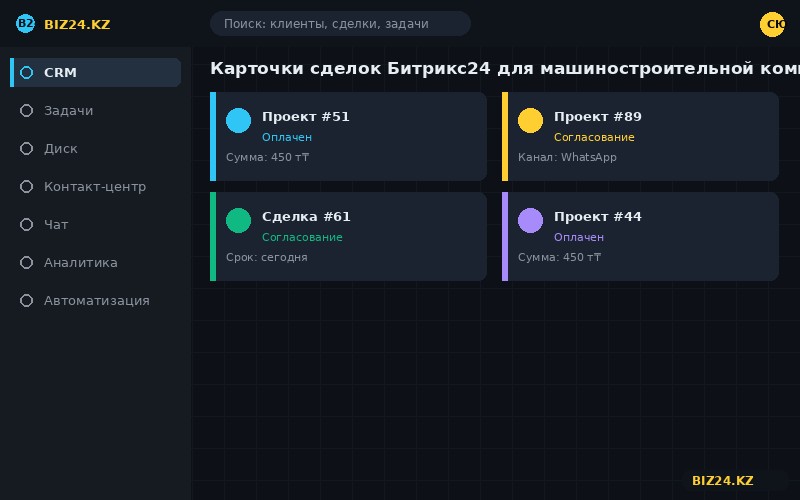The height and width of the screenshot is (500, 800).
Task: Click the circle icon beside Задачи
Action: 27,111
